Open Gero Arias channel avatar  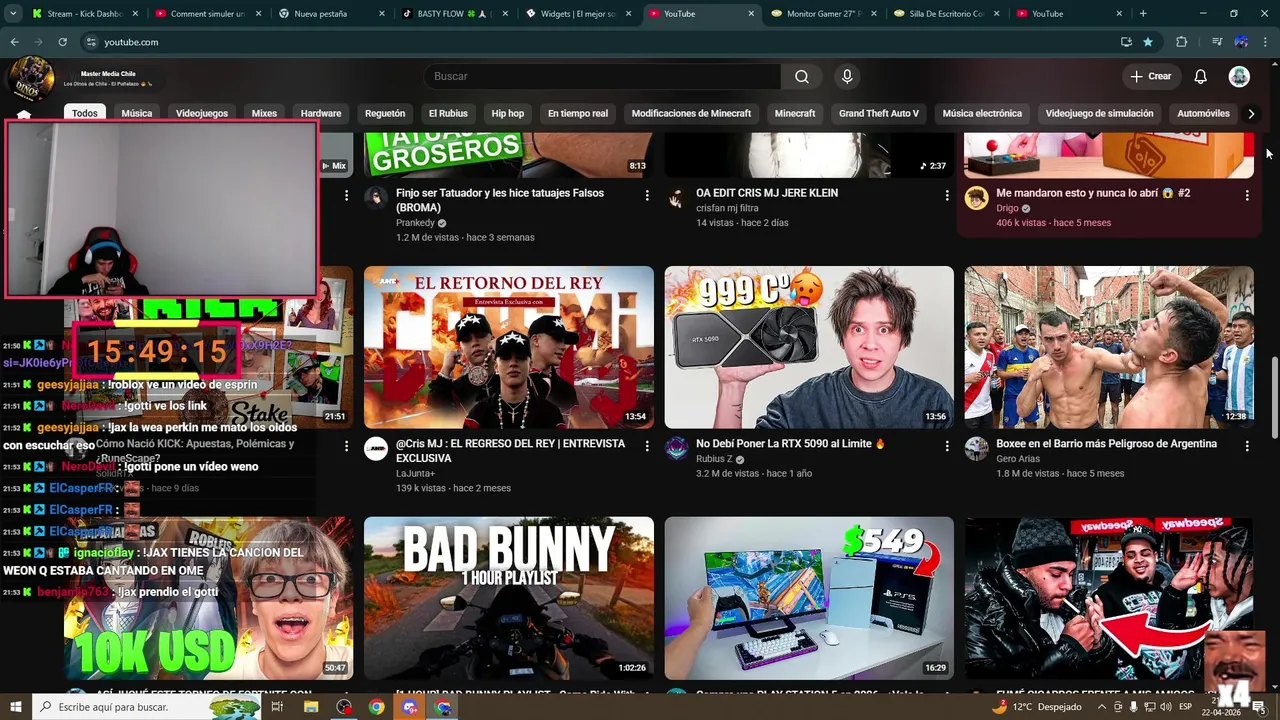click(976, 448)
